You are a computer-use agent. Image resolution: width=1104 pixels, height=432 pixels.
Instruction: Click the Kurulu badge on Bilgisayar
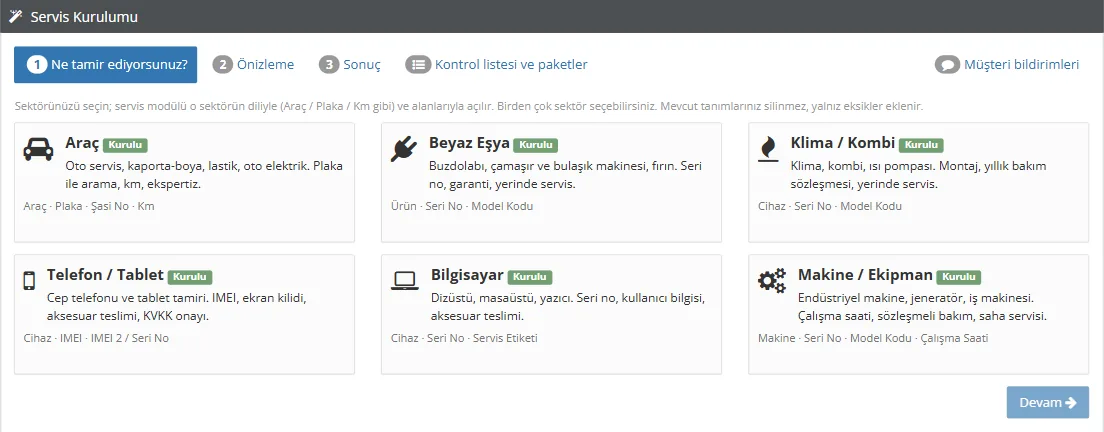[x=530, y=277]
